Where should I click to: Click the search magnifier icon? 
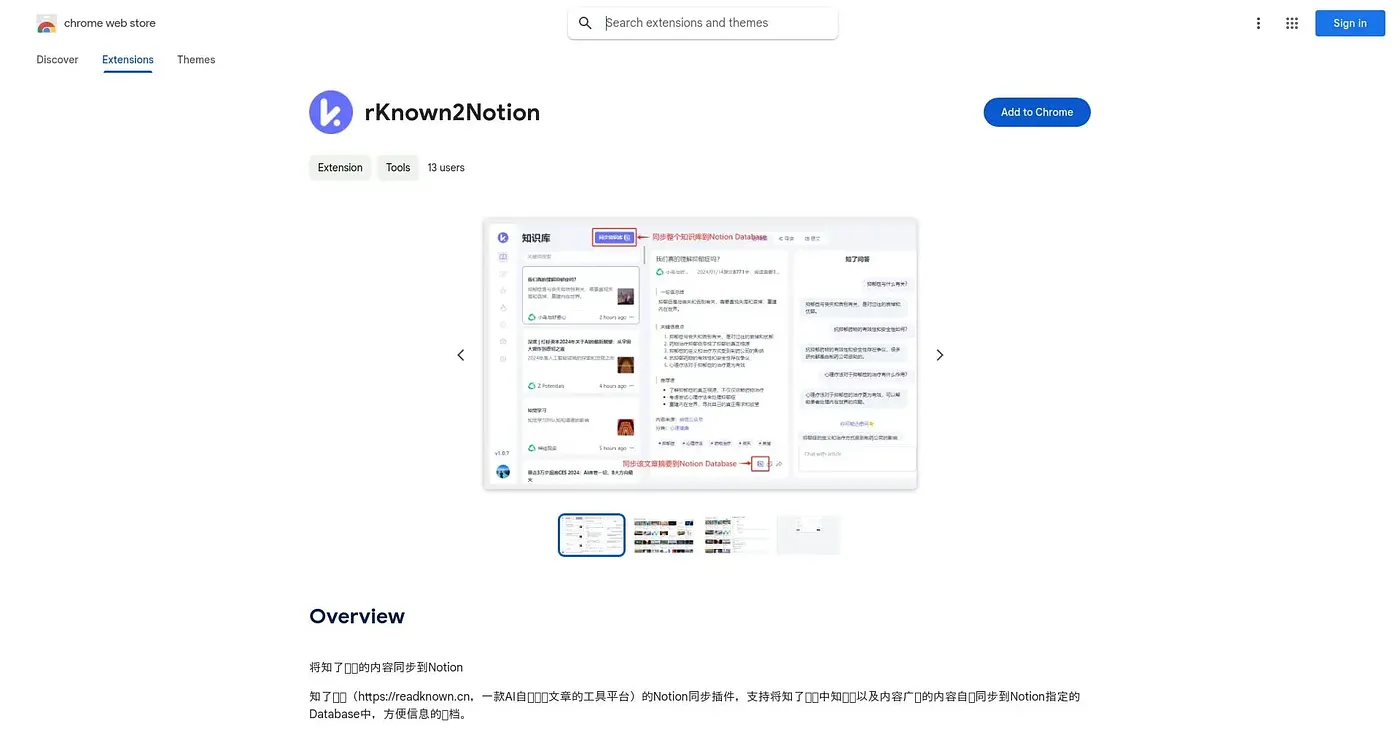[586, 23]
